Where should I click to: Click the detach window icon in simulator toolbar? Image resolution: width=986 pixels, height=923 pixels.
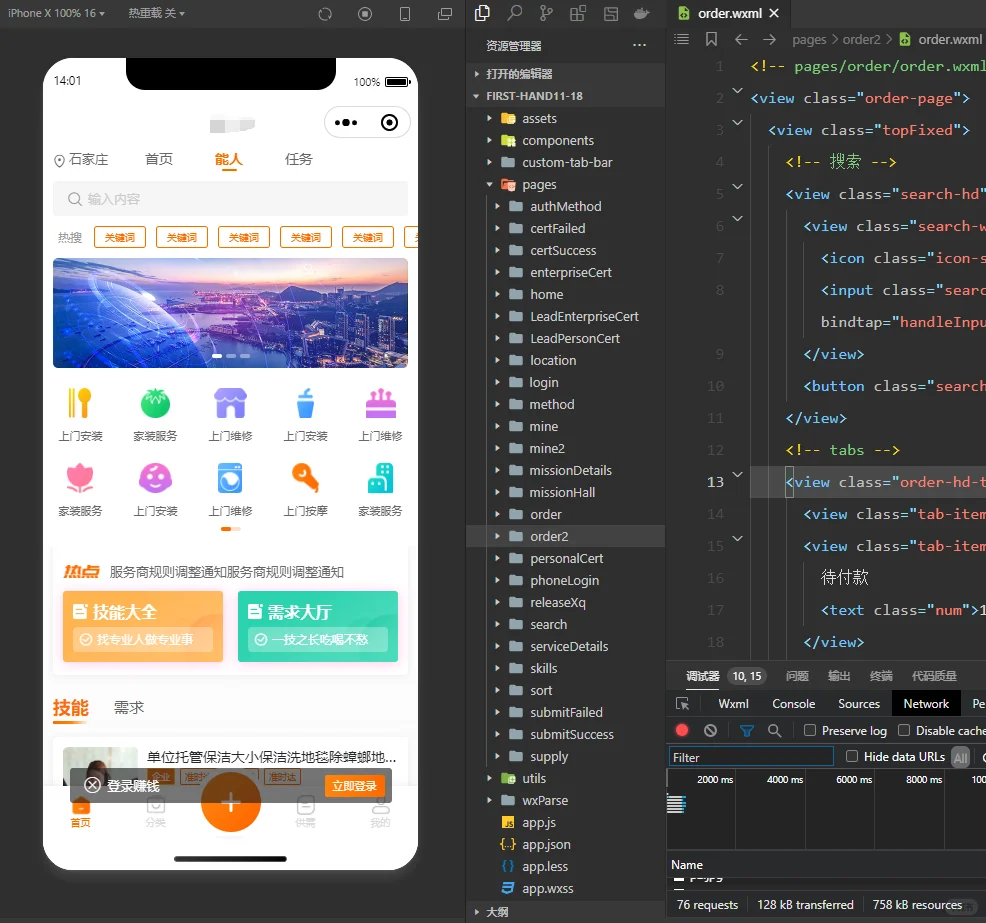(445, 14)
